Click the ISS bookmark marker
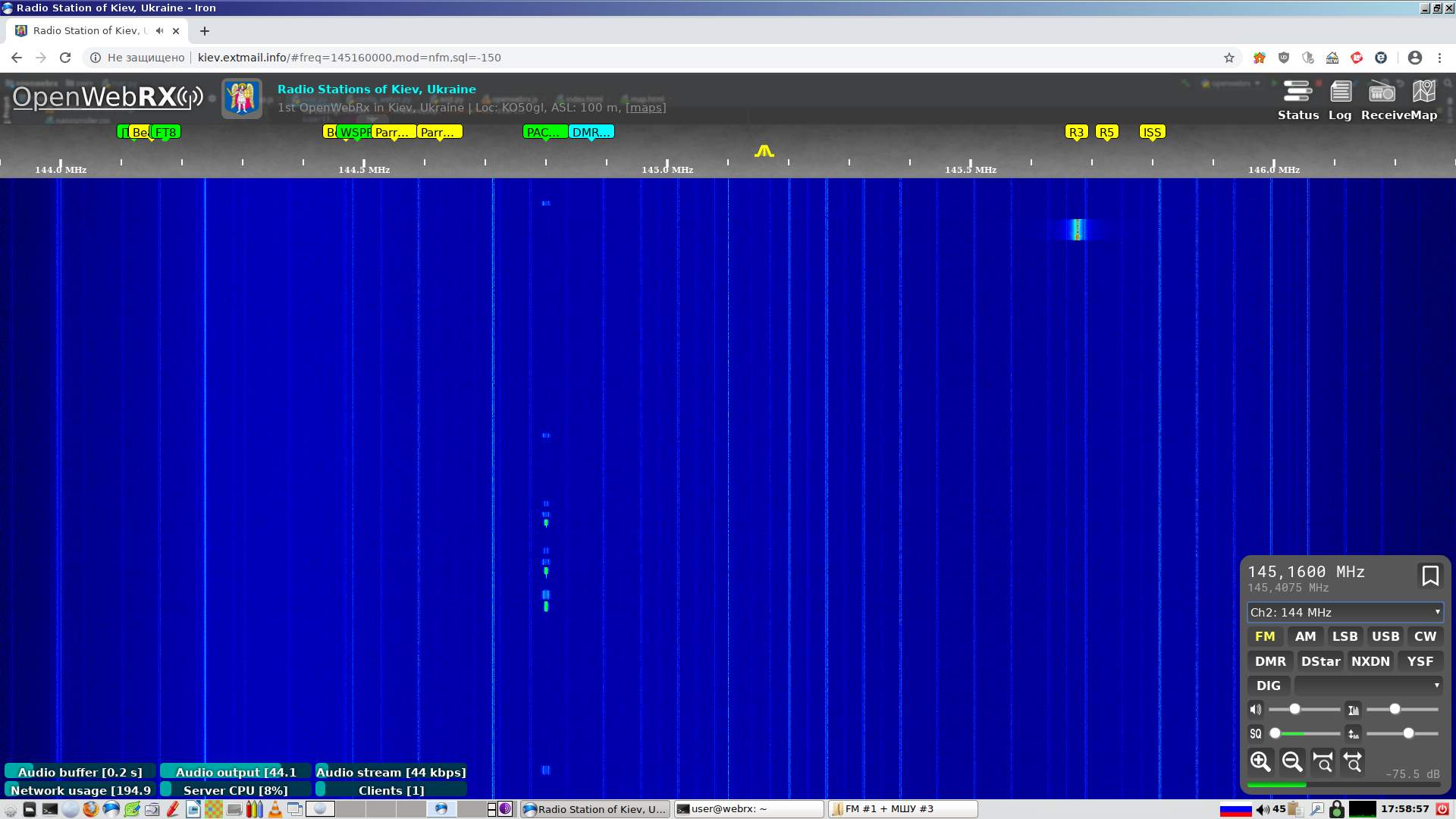Screen dimensions: 1456x819 (1152, 133)
